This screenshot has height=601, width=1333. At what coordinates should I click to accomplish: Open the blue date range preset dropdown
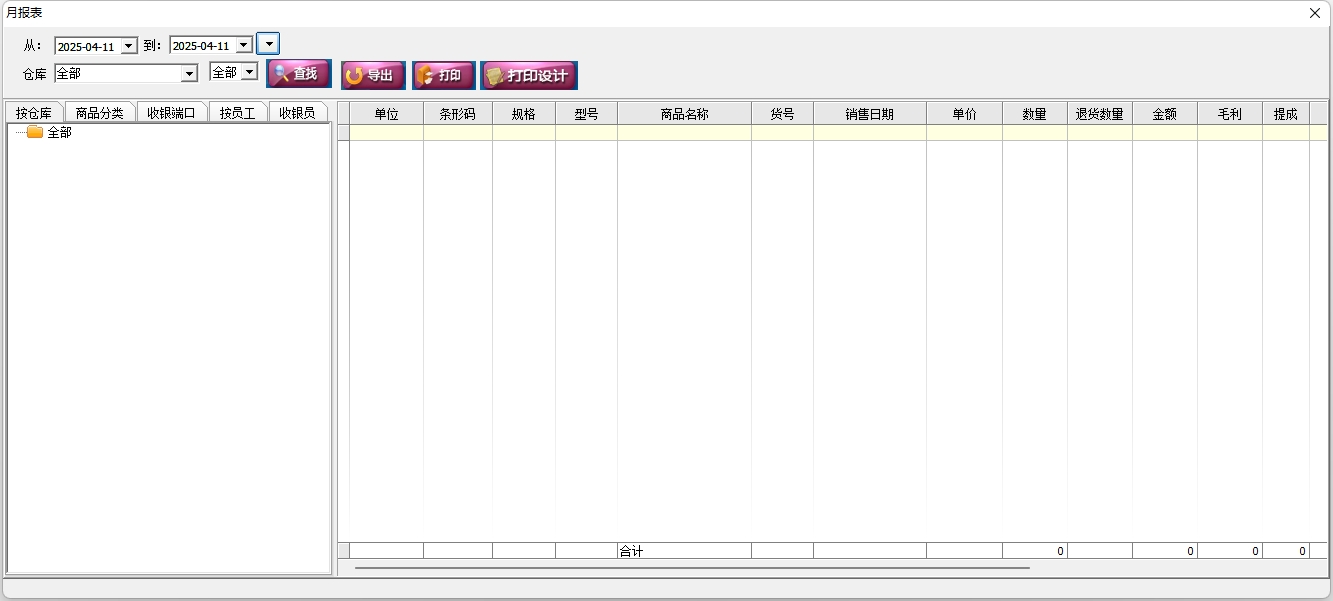[268, 44]
